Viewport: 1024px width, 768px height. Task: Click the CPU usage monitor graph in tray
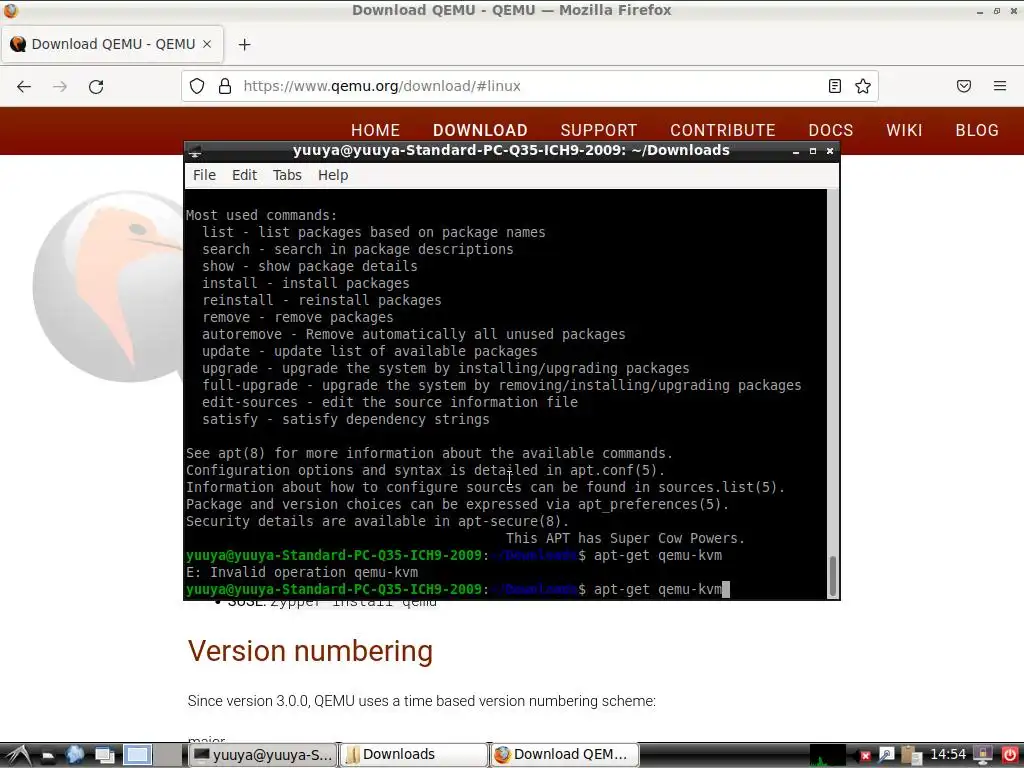[827, 755]
